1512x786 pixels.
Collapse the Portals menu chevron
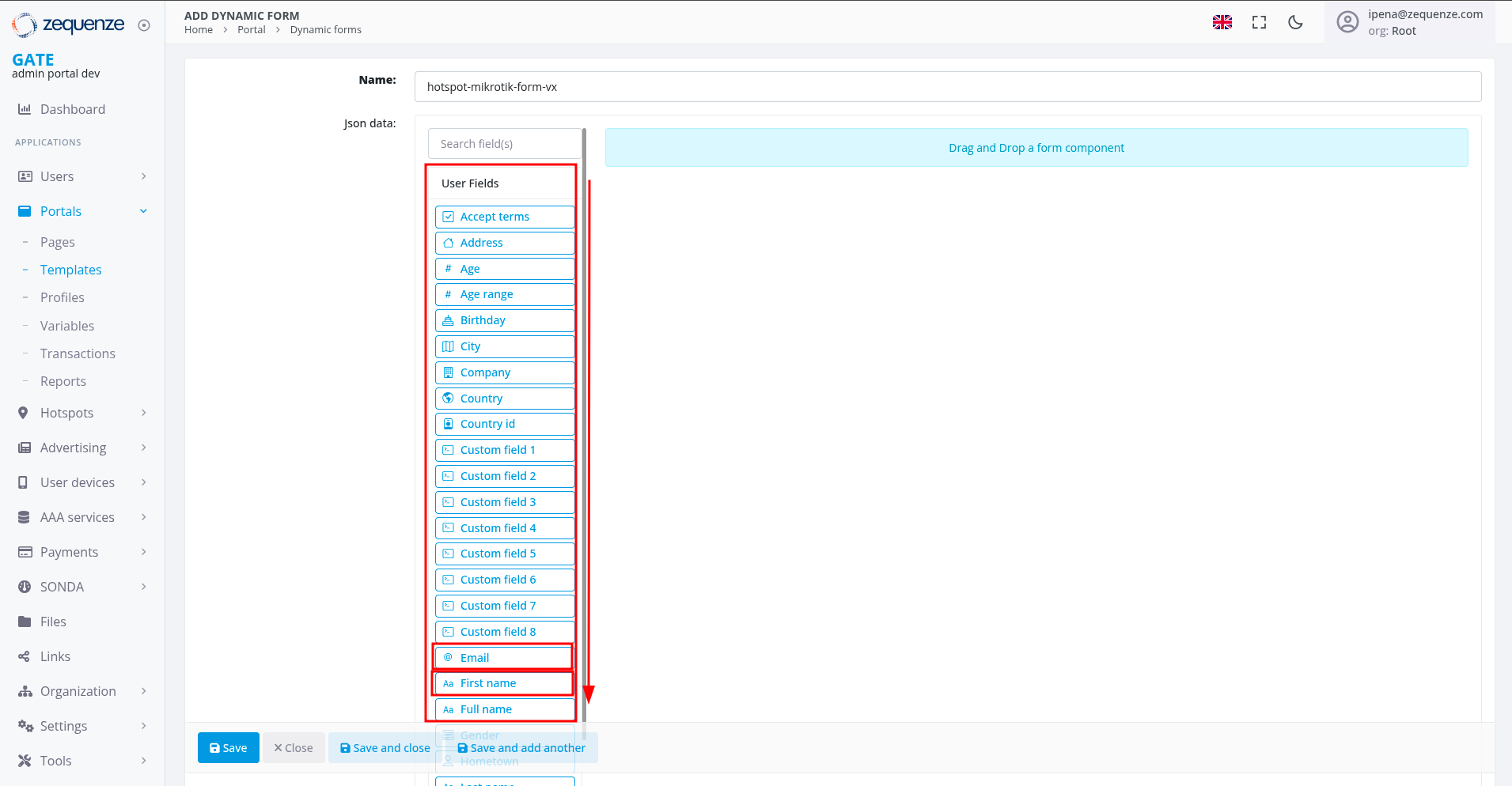coord(143,211)
